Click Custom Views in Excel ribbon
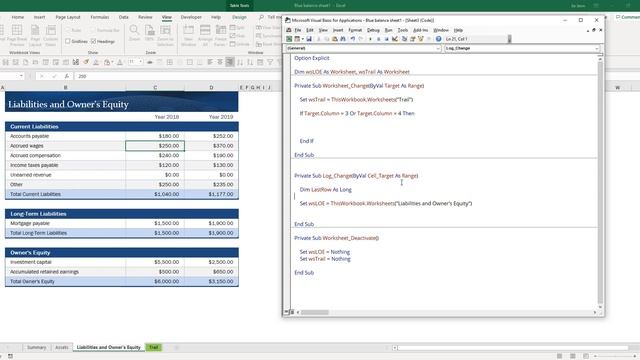Viewport: 640px width, 360px height. tap(51, 36)
